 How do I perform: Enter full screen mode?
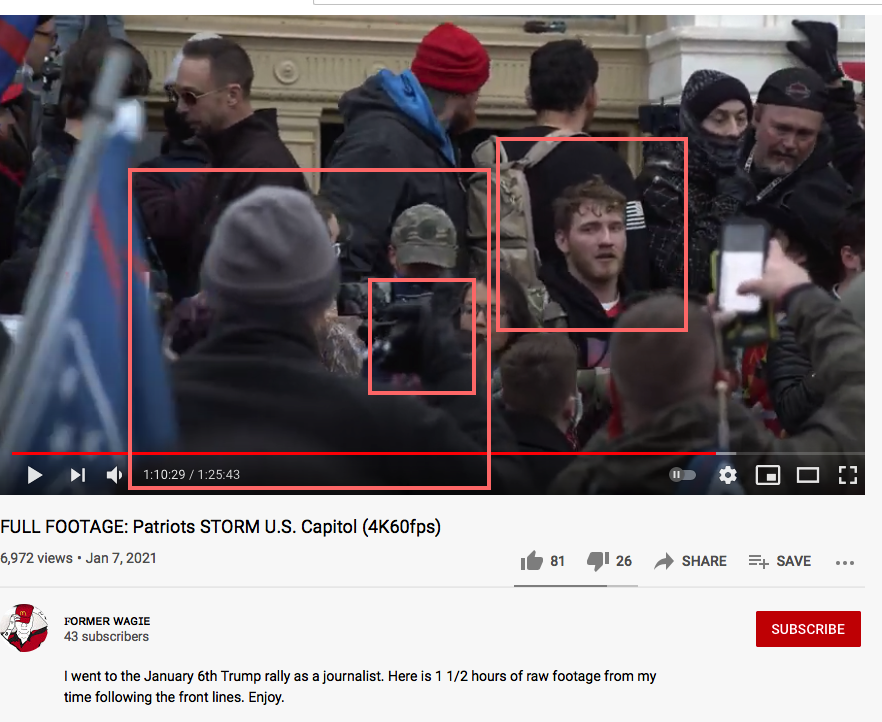tap(848, 475)
